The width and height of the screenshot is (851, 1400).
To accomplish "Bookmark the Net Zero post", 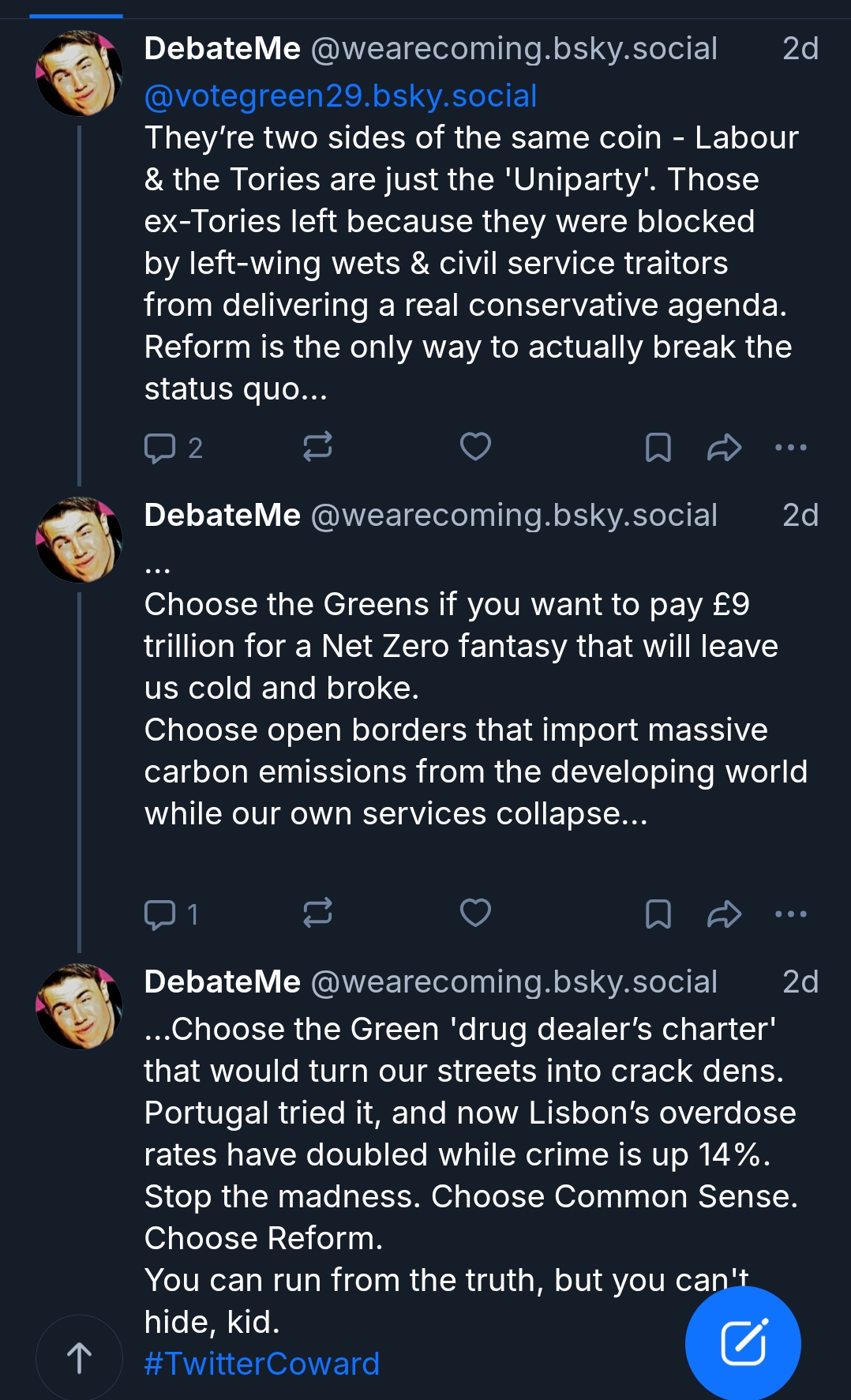I will click(658, 914).
